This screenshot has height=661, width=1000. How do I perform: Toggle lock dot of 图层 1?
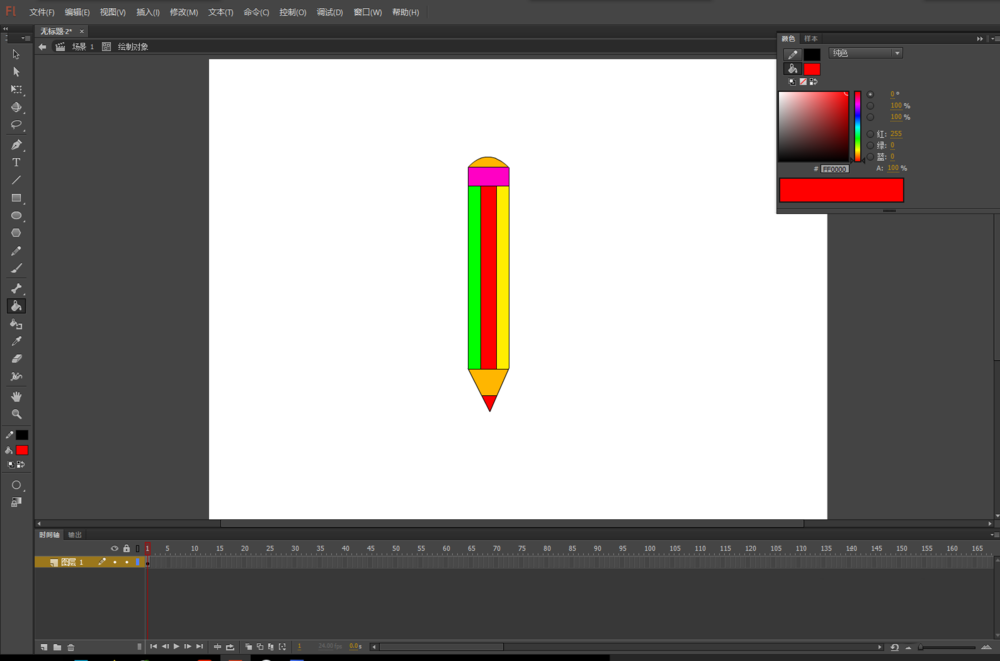tap(126, 562)
